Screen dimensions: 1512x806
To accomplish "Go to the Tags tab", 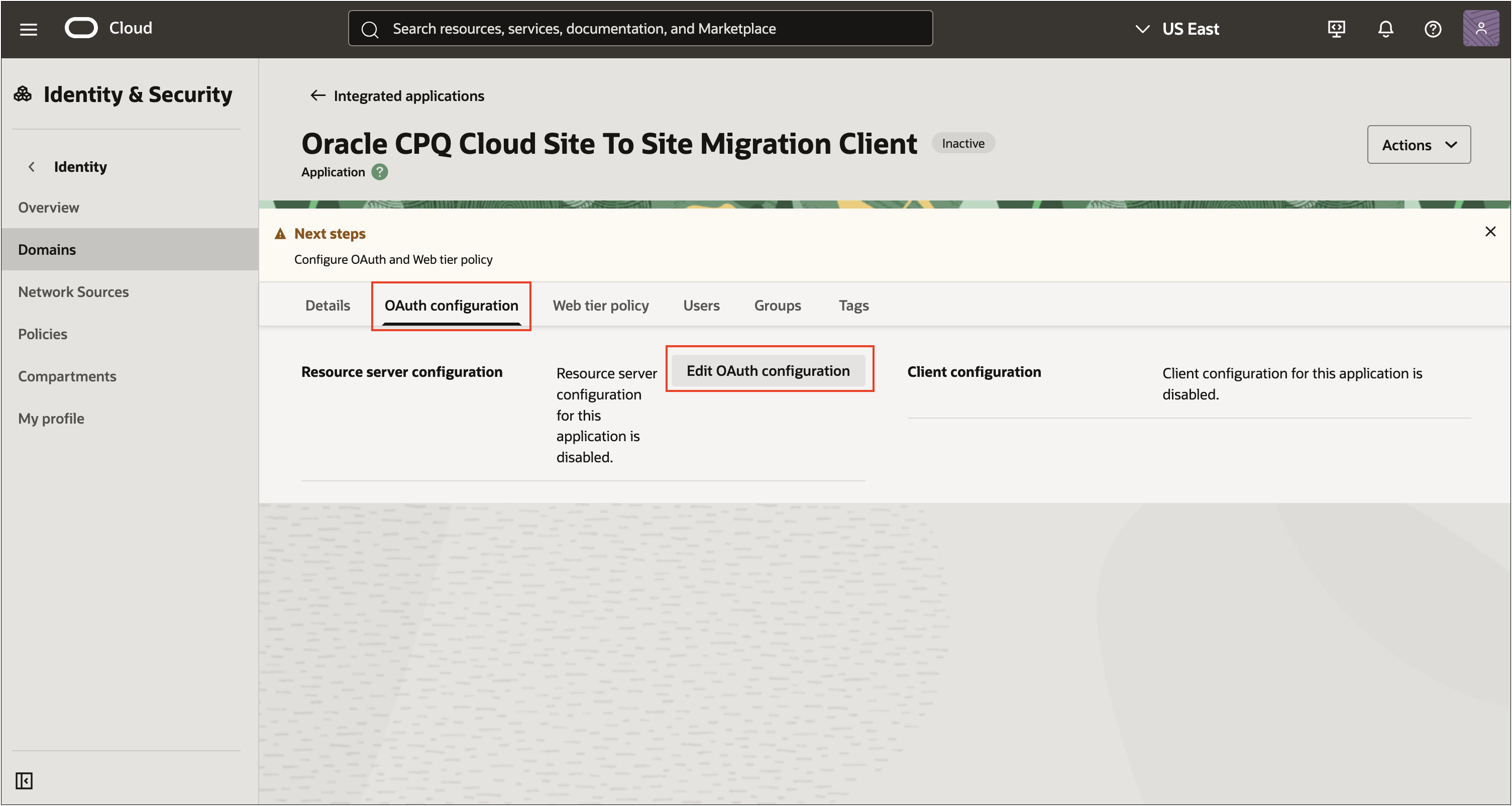I will click(x=853, y=305).
